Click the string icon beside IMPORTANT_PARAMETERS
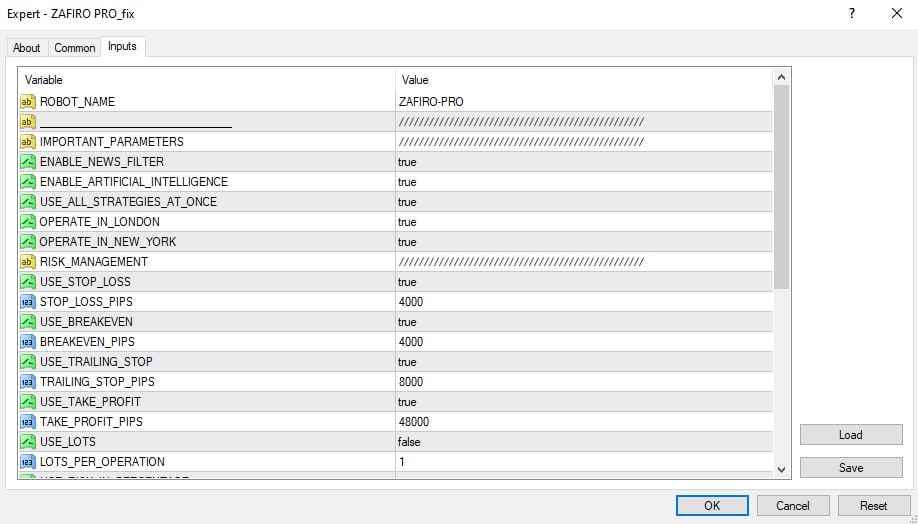Viewport: 918px width, 524px height. tap(28, 142)
